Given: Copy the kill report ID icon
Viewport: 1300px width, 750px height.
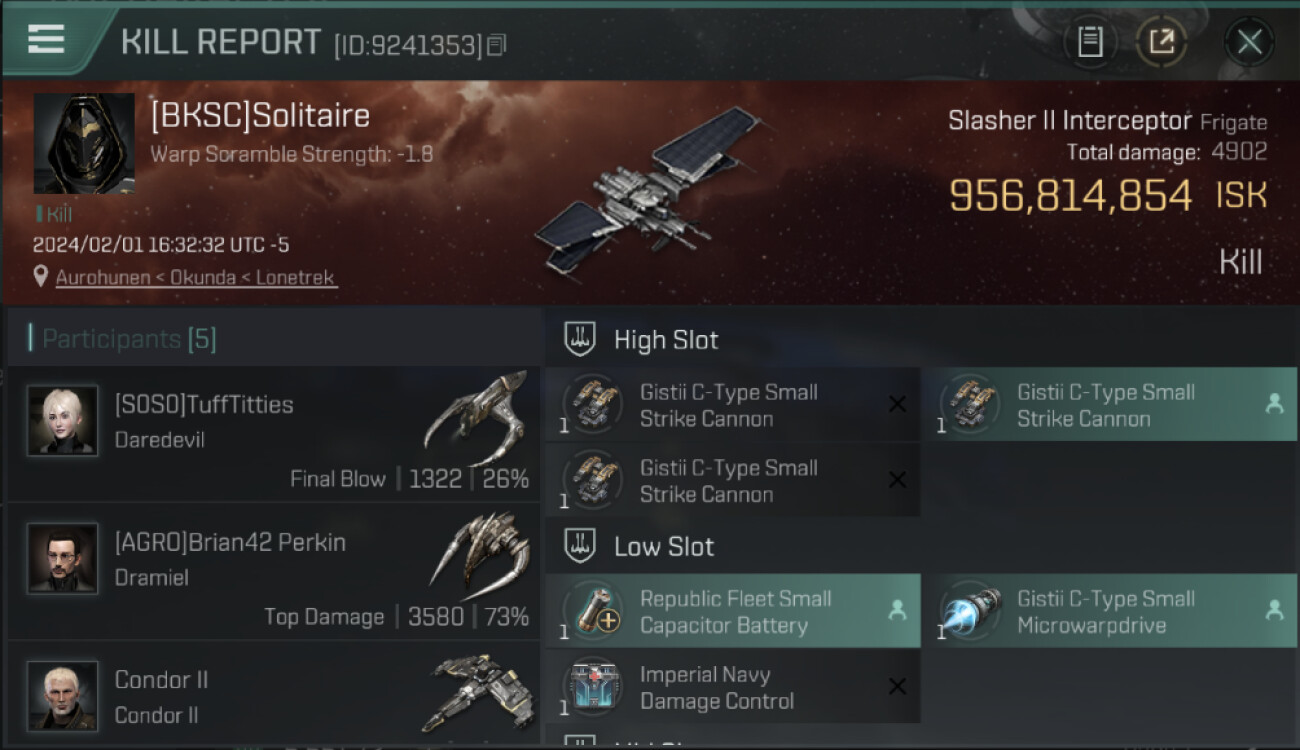Looking at the screenshot, I should (497, 45).
